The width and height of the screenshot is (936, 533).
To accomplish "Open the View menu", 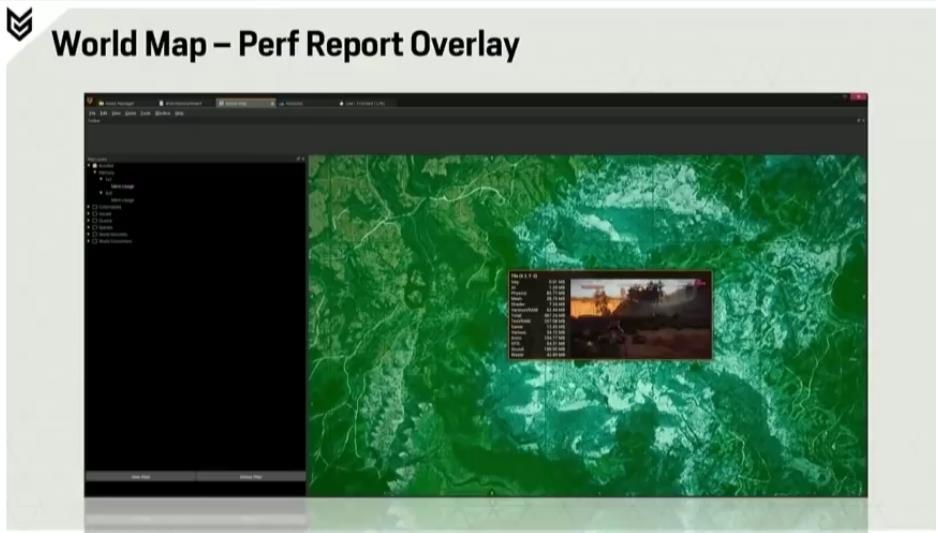I will click(x=116, y=113).
